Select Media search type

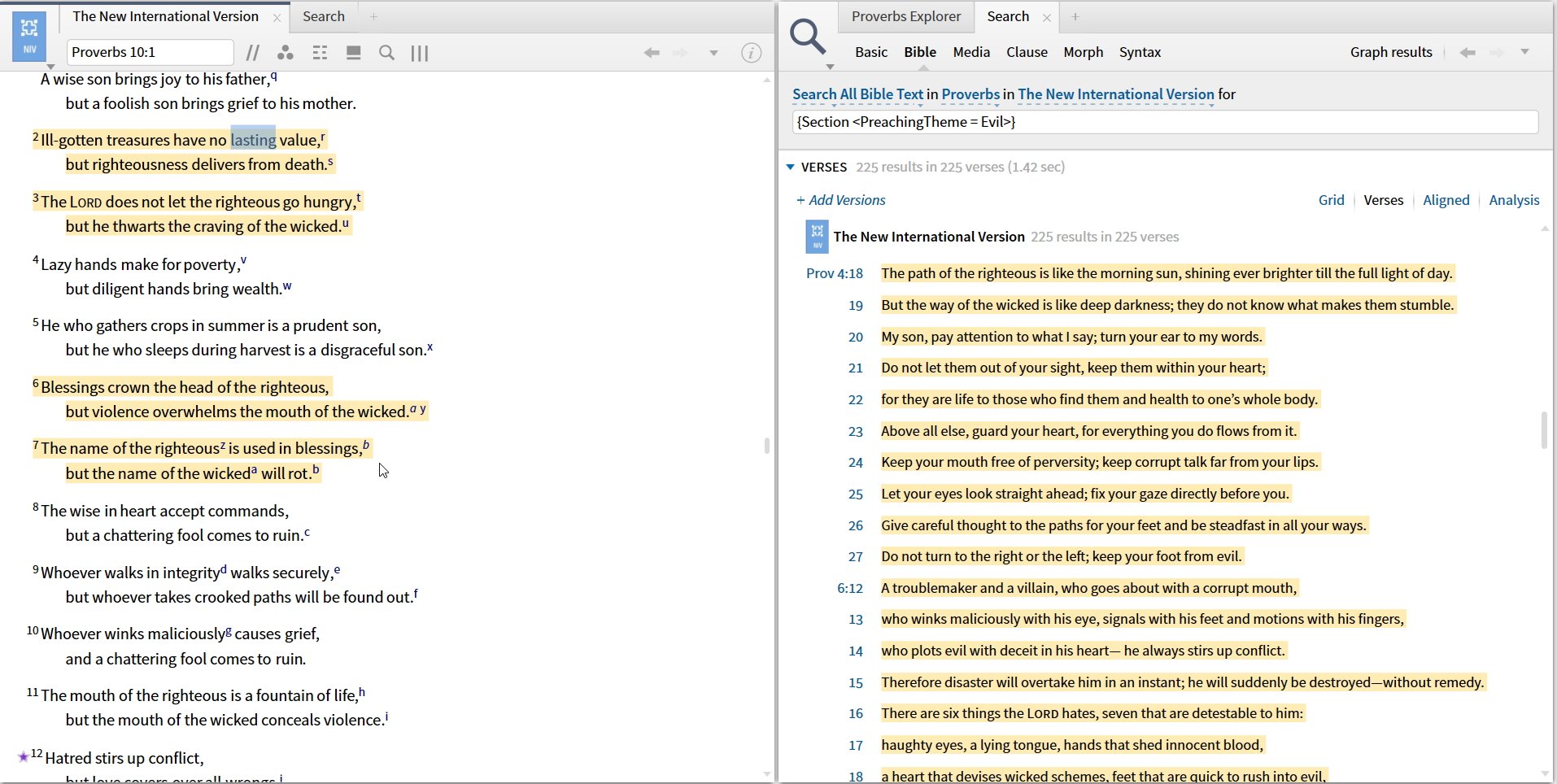pyautogui.click(x=971, y=52)
